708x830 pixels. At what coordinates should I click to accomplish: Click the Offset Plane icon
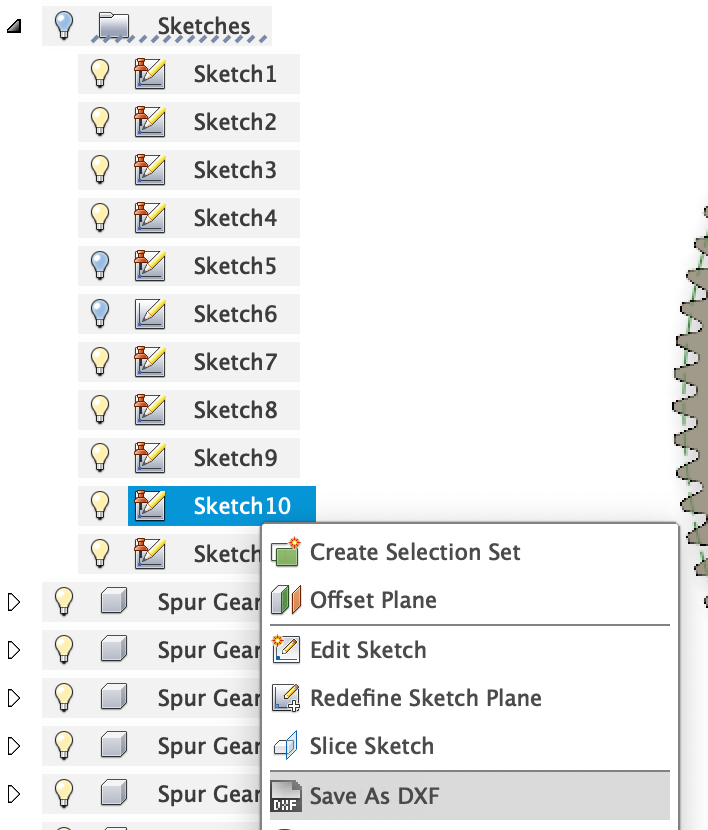tap(286, 601)
